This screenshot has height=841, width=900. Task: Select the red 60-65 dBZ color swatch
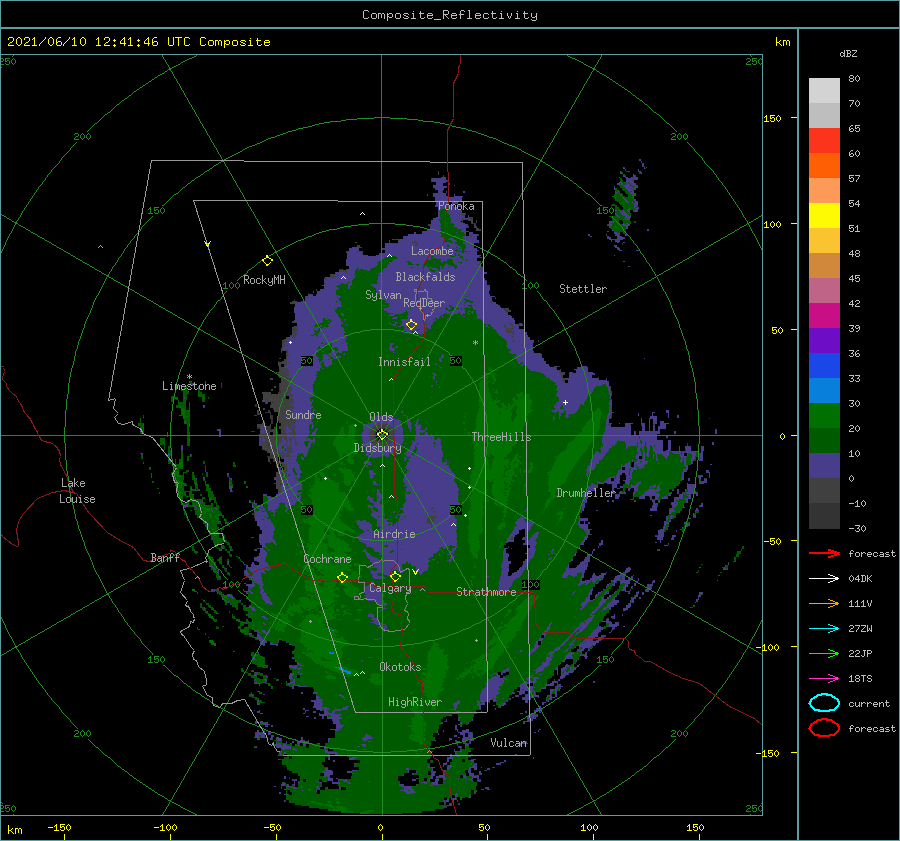[824, 141]
